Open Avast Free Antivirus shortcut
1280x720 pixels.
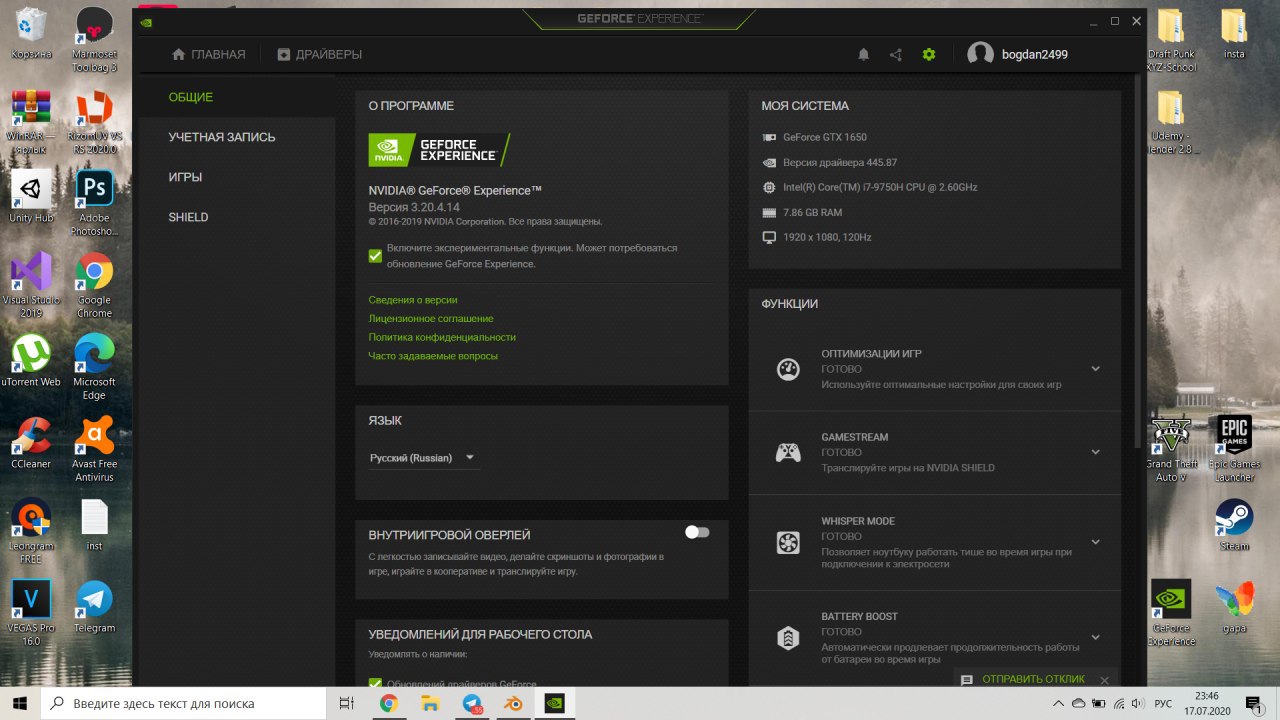94,449
